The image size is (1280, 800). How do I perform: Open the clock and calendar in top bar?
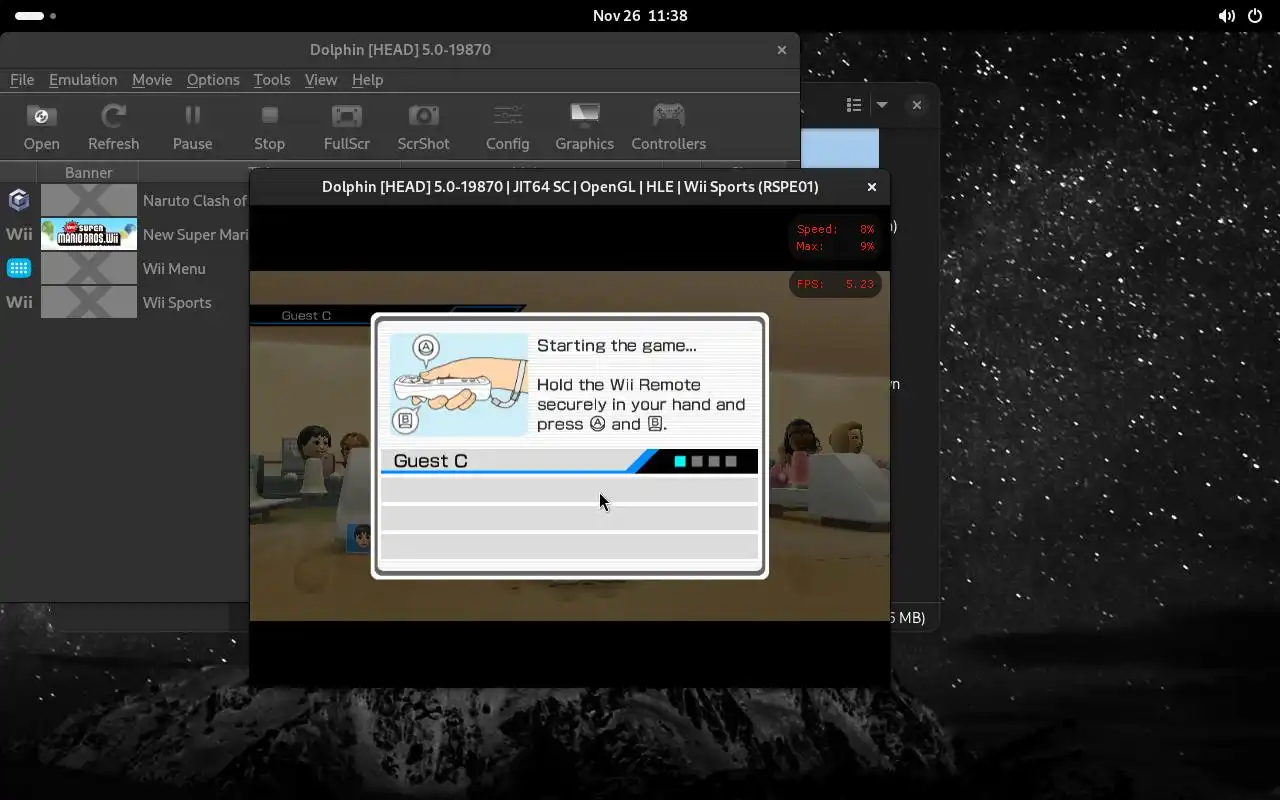[640, 15]
